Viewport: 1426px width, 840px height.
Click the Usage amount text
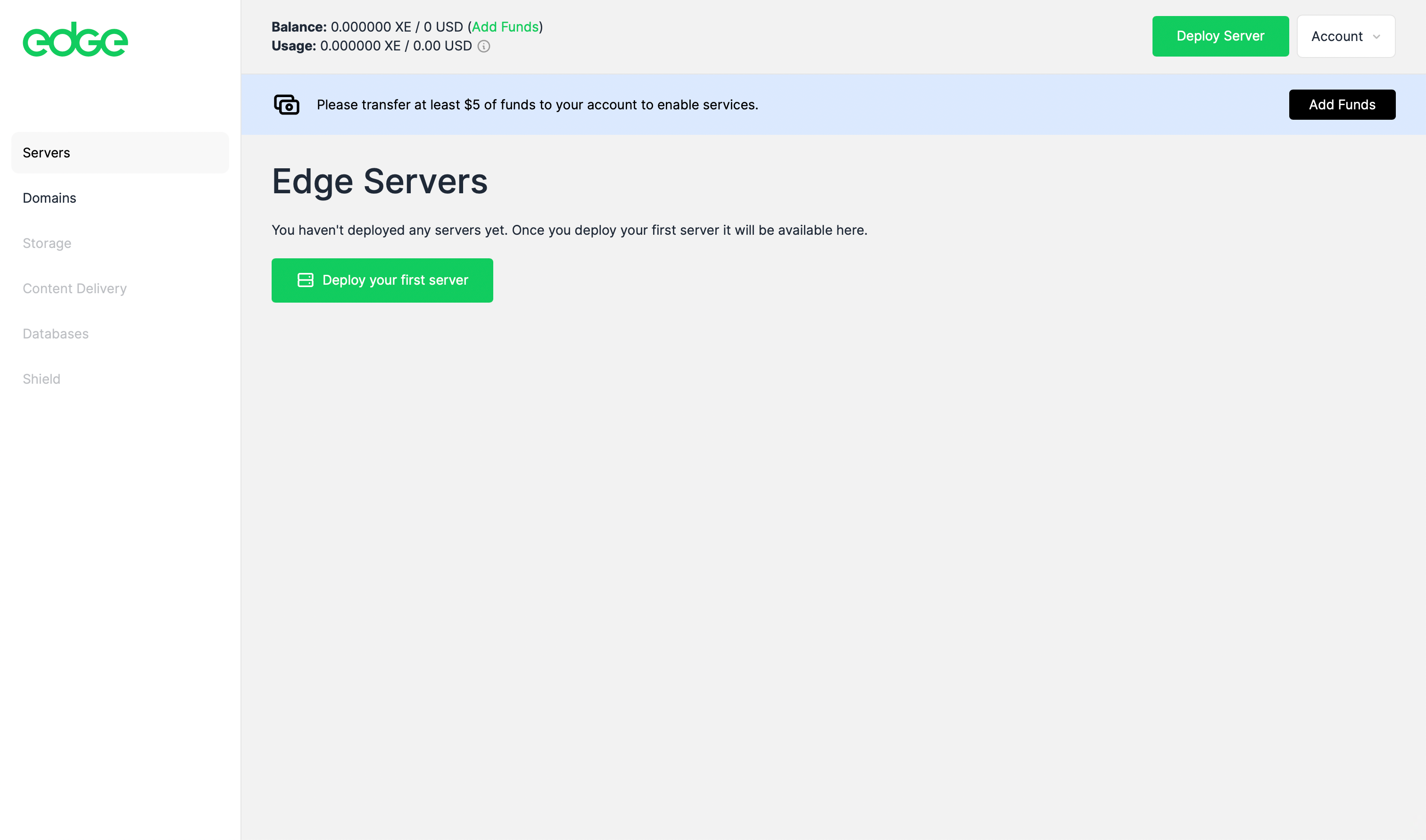pyautogui.click(x=396, y=46)
